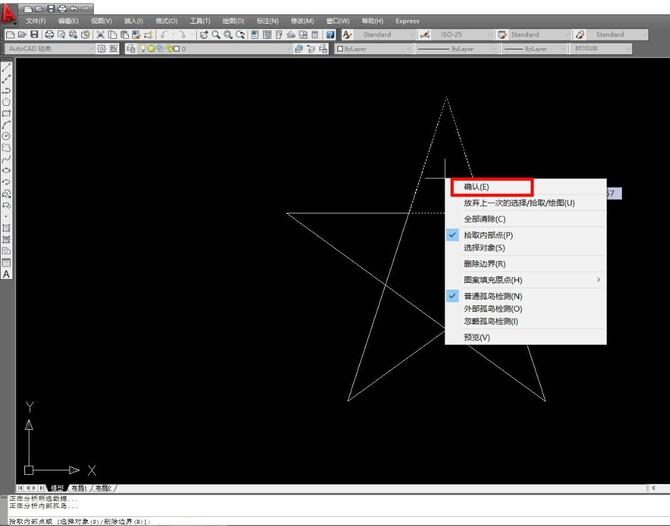Select the Line tool in draw toolbar
Image resolution: width=670 pixels, height=526 pixels.
point(6,69)
